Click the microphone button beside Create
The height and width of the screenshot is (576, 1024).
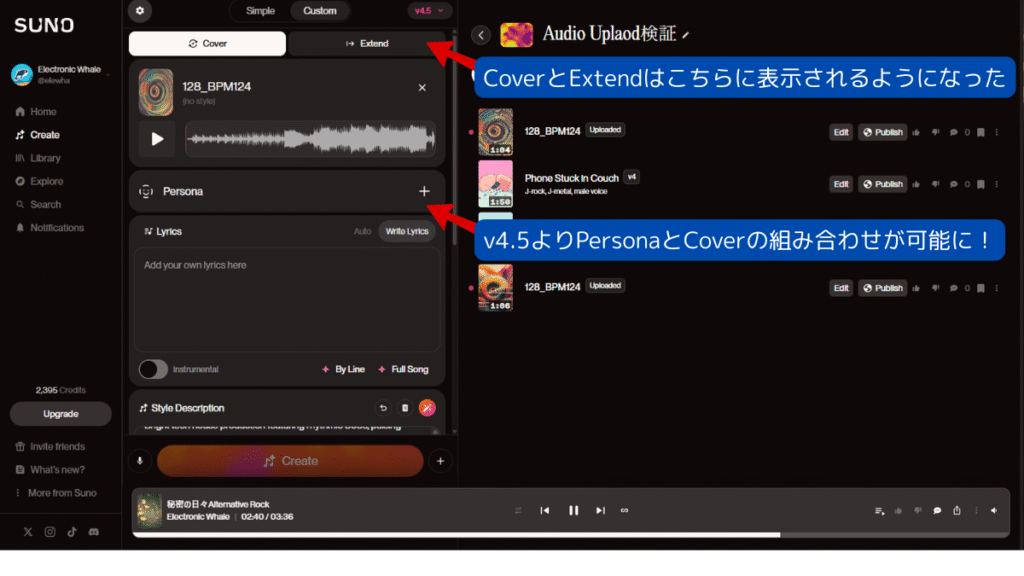[x=140, y=461]
